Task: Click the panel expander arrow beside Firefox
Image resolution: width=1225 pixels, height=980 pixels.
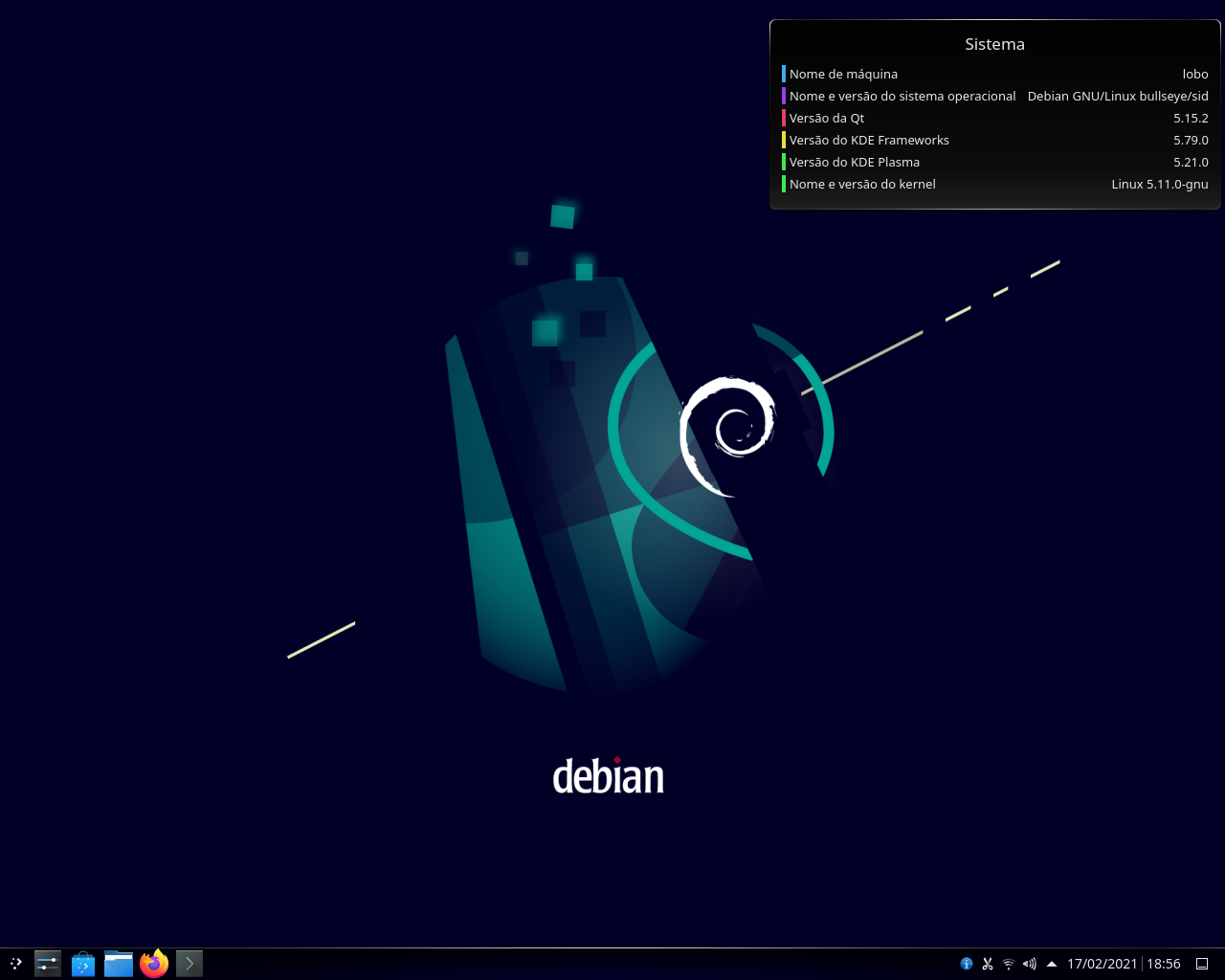Action: click(x=188, y=964)
